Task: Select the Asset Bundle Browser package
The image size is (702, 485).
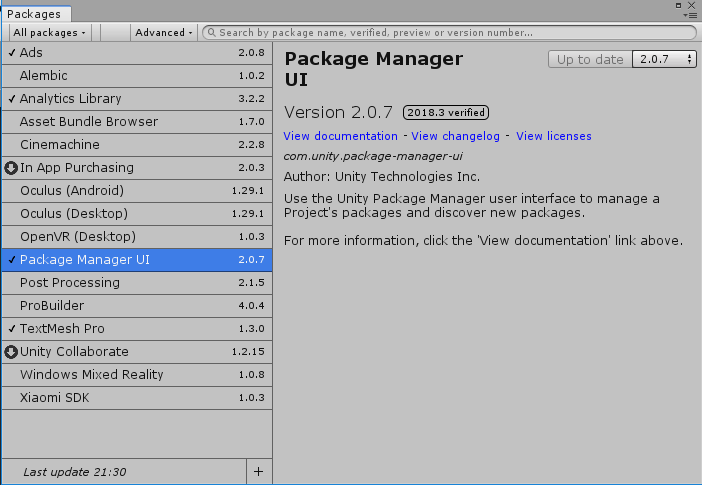Action: pos(137,122)
